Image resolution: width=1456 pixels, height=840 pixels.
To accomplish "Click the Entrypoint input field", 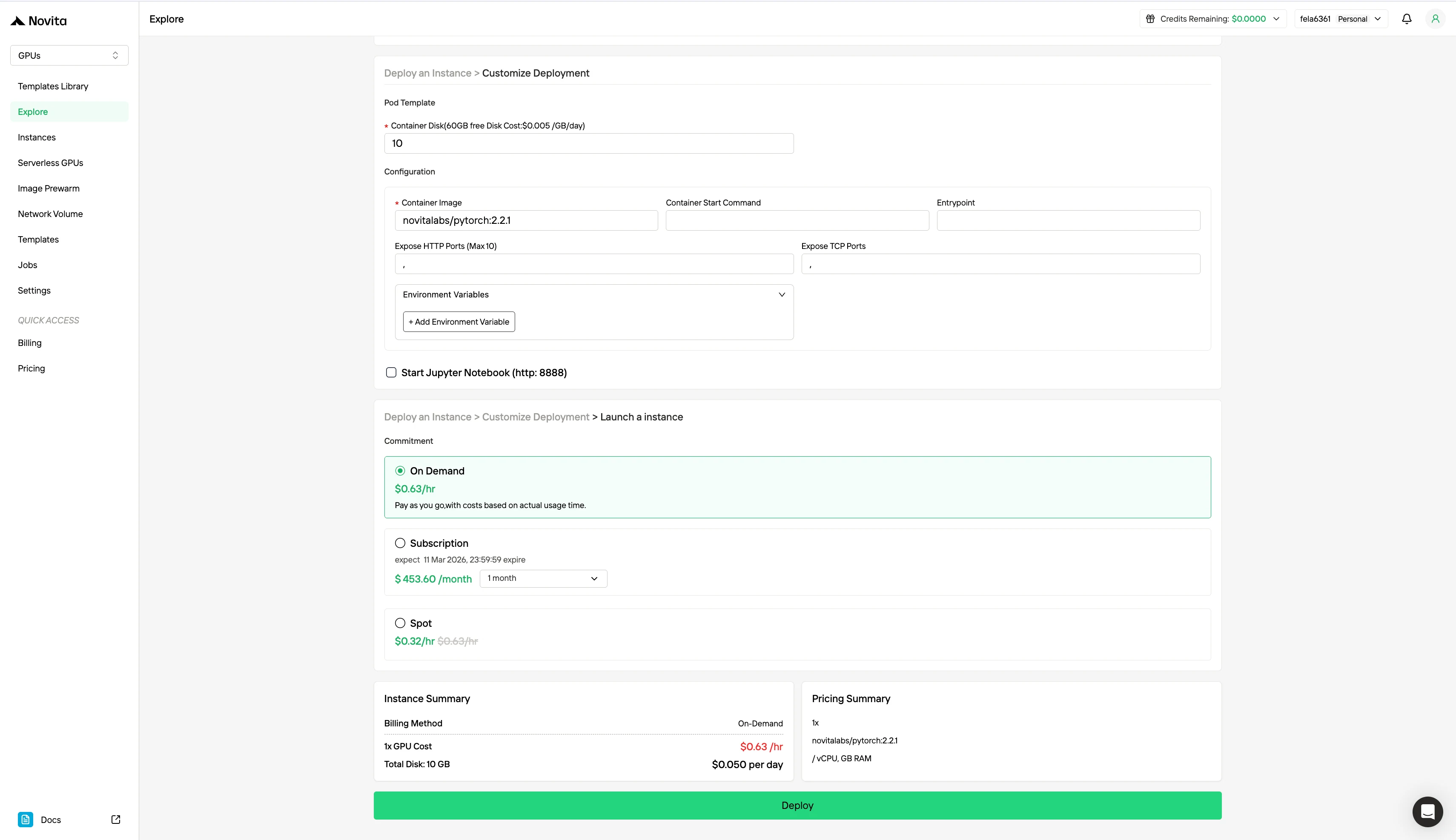I will [1068, 220].
